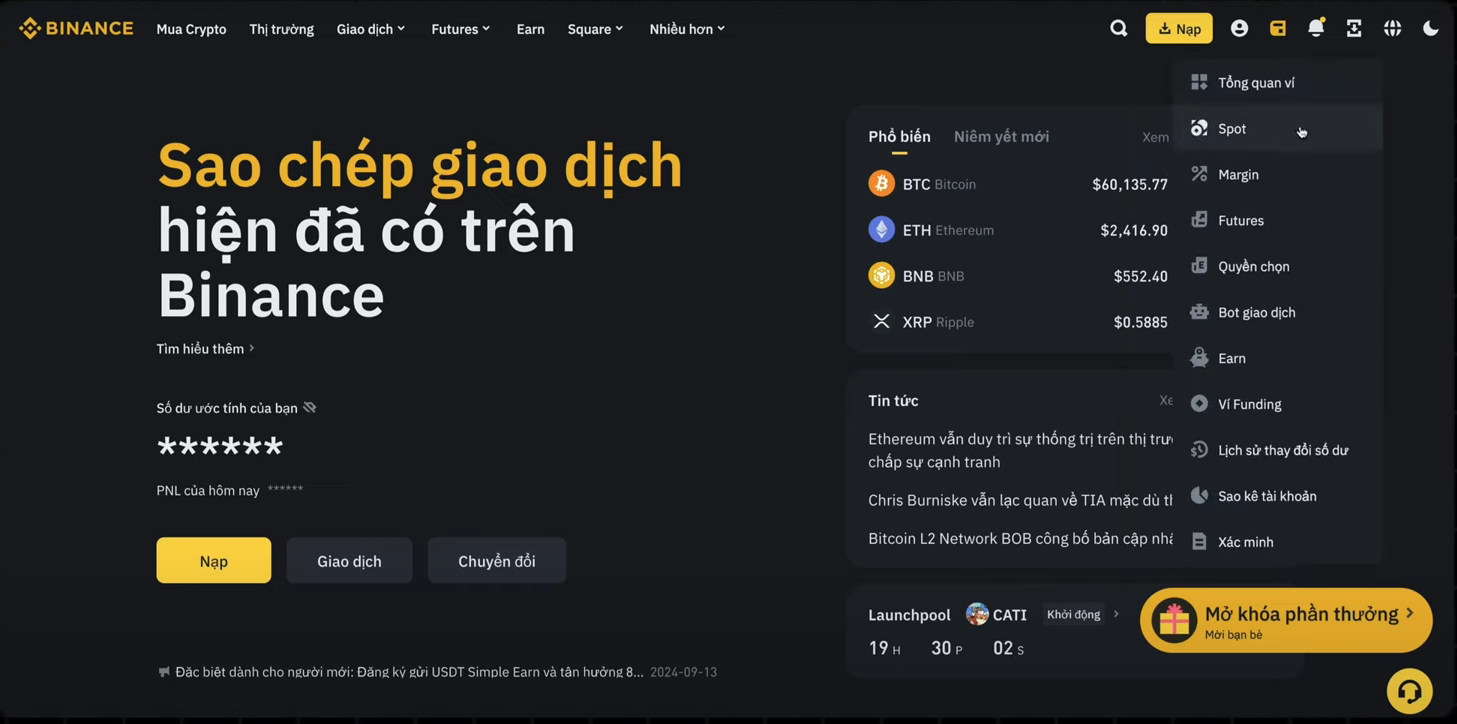This screenshot has height=724, width=1457.
Task: Expand the Futures dropdown in navbar
Action: 461,29
